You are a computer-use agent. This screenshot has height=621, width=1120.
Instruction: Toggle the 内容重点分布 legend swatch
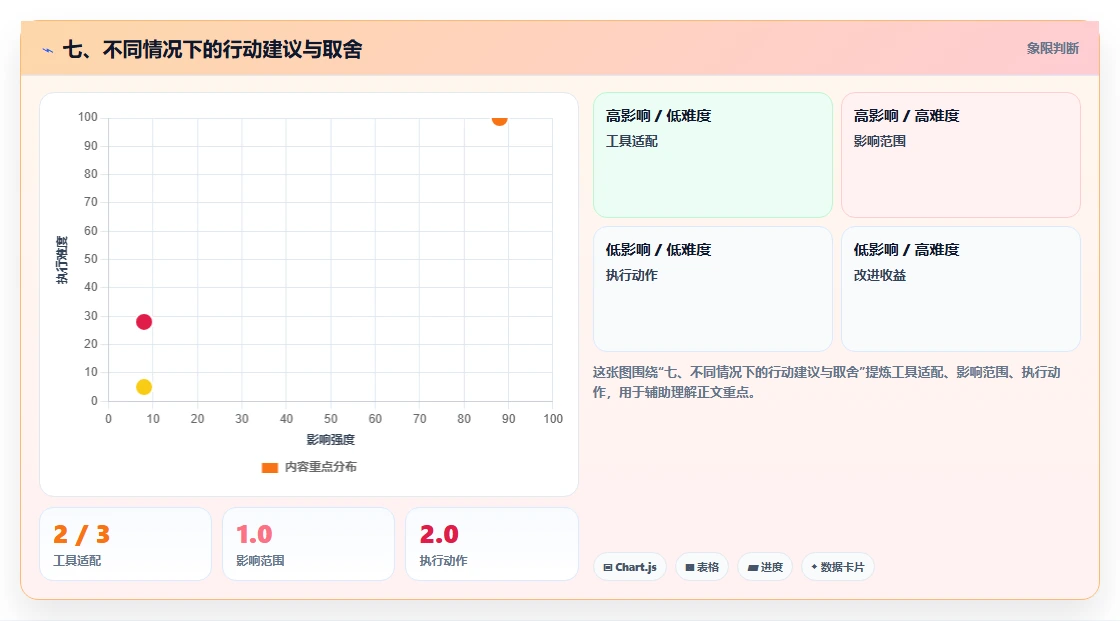[x=269, y=467]
